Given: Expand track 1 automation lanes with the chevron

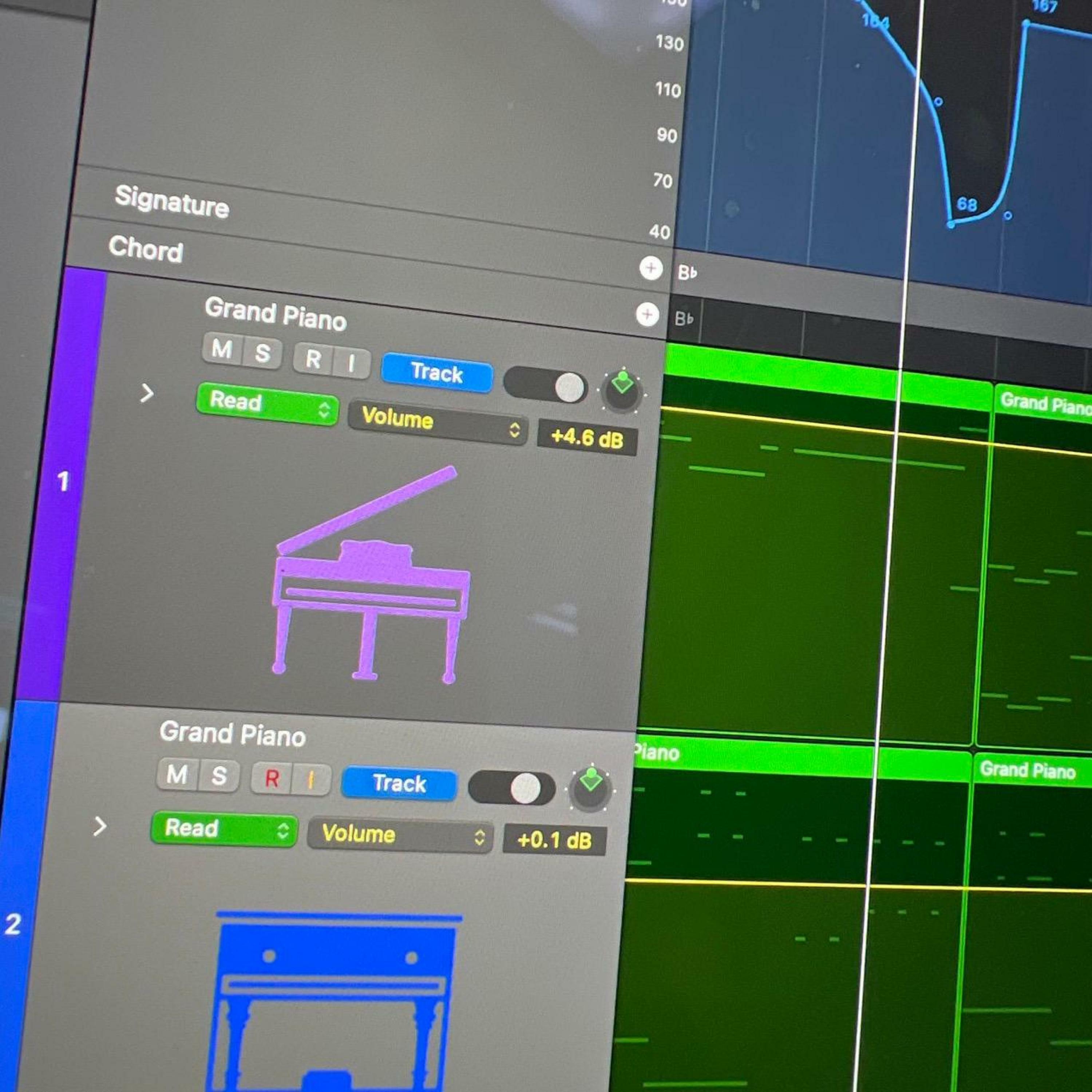Looking at the screenshot, I should coord(147,393).
